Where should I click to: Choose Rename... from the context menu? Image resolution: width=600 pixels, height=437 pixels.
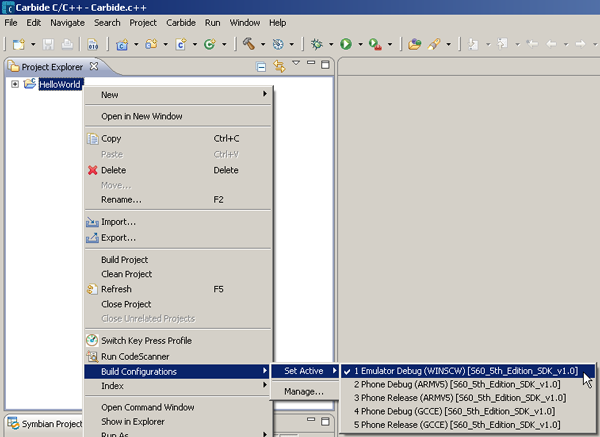pyautogui.click(x=178, y=200)
